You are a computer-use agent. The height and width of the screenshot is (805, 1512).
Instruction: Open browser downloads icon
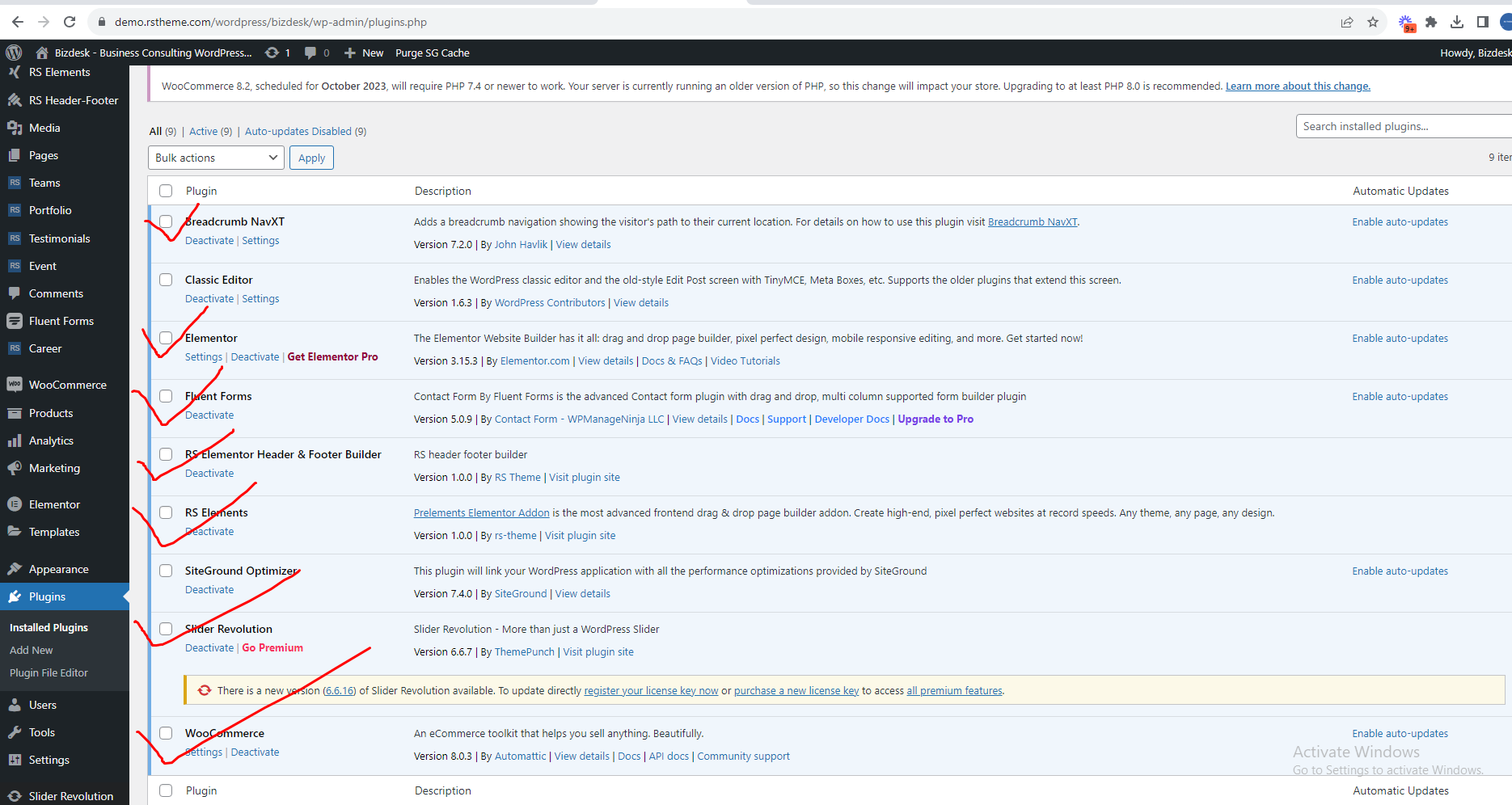click(1457, 22)
